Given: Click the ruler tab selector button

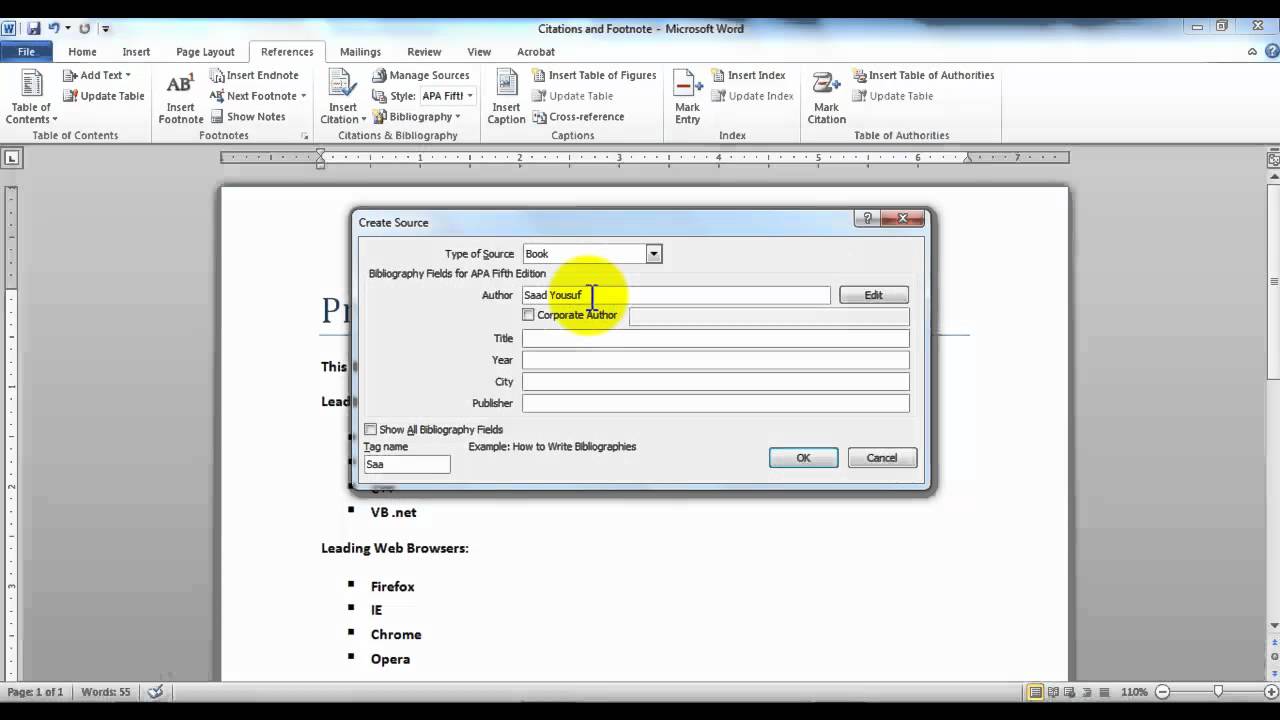Looking at the screenshot, I should [11, 158].
